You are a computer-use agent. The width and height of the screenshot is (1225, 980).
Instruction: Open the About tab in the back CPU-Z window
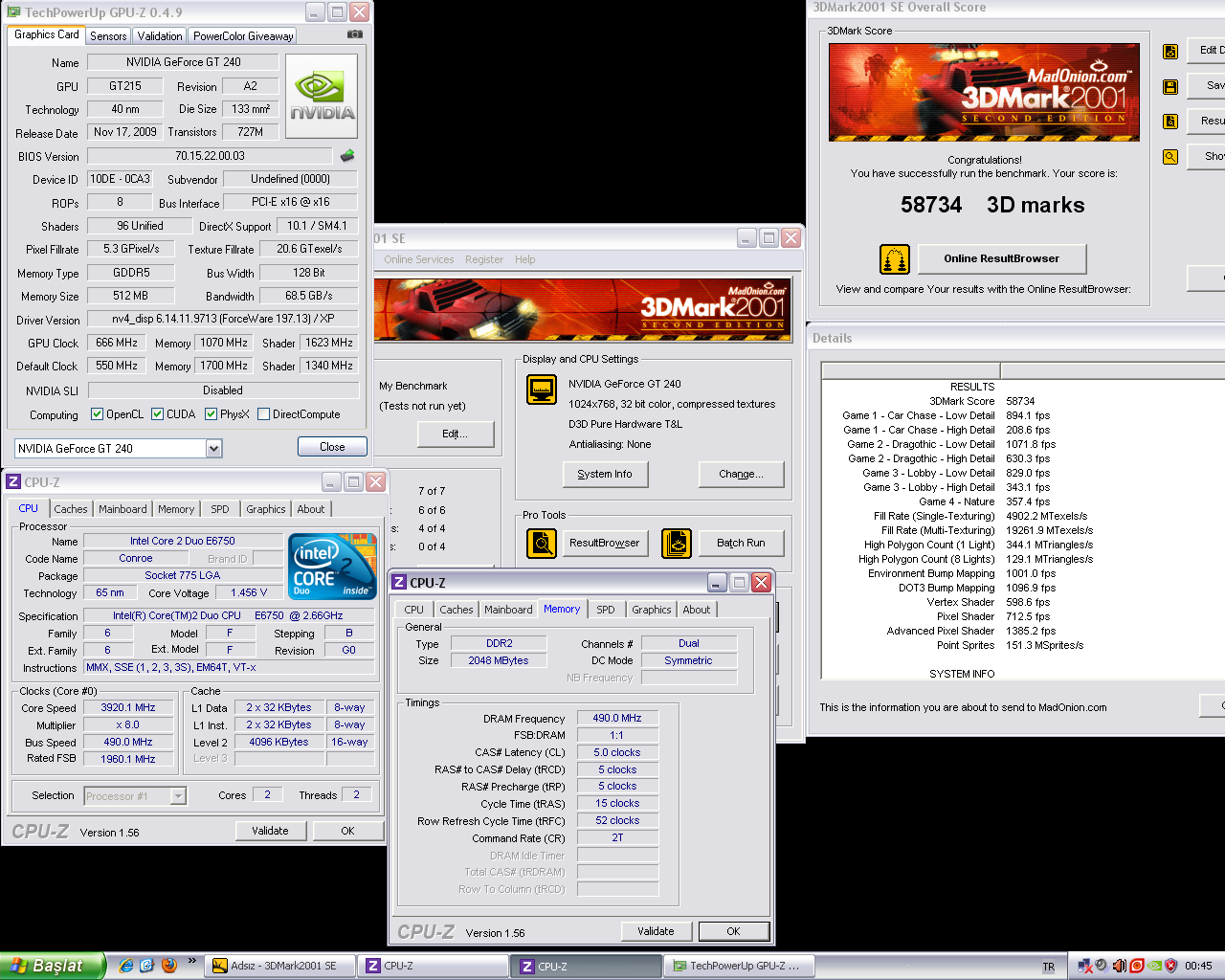[x=310, y=509]
